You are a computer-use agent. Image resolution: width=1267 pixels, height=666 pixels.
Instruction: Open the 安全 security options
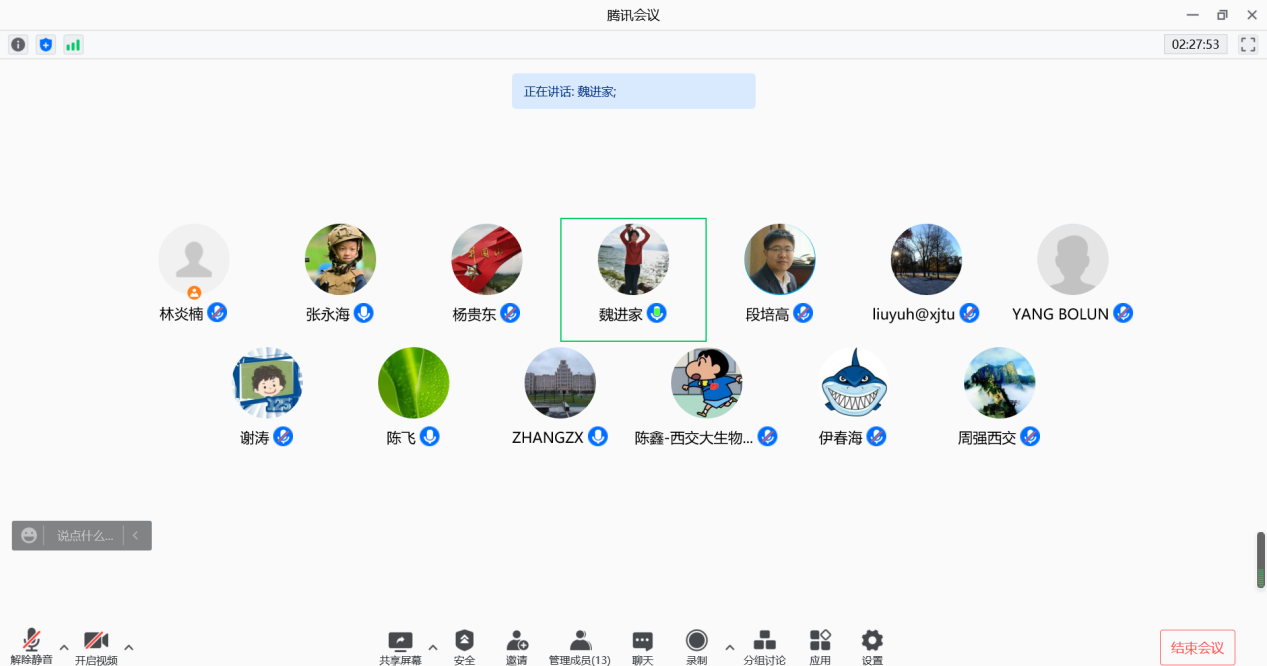click(464, 645)
